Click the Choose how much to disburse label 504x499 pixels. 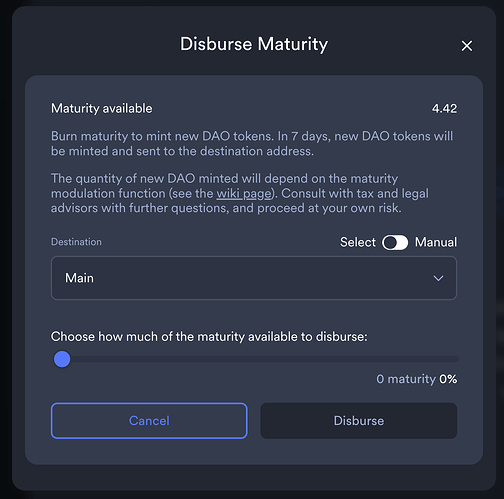click(x=209, y=337)
